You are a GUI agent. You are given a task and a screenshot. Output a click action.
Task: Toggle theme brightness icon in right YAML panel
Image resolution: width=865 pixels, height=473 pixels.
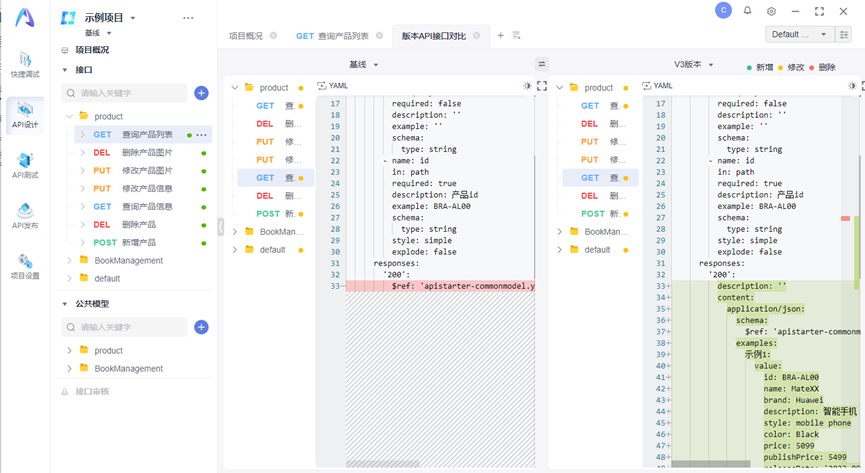[852, 86]
